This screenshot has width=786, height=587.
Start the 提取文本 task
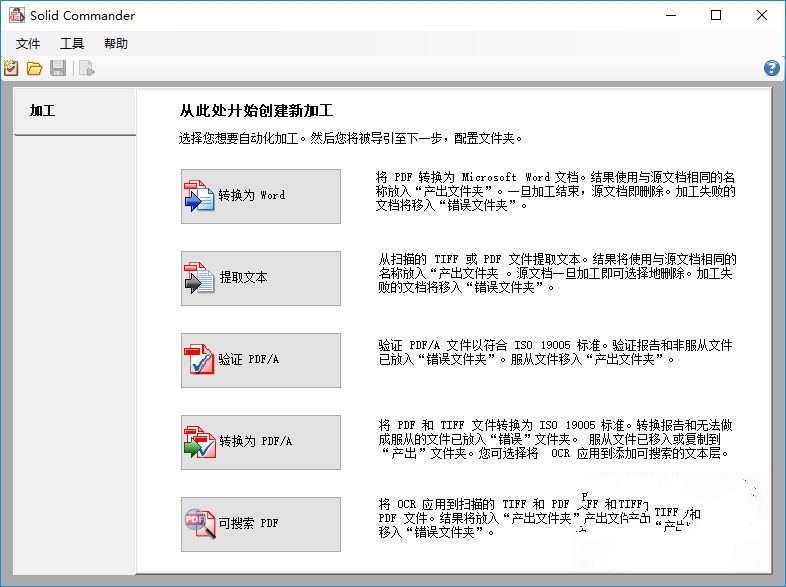261,278
